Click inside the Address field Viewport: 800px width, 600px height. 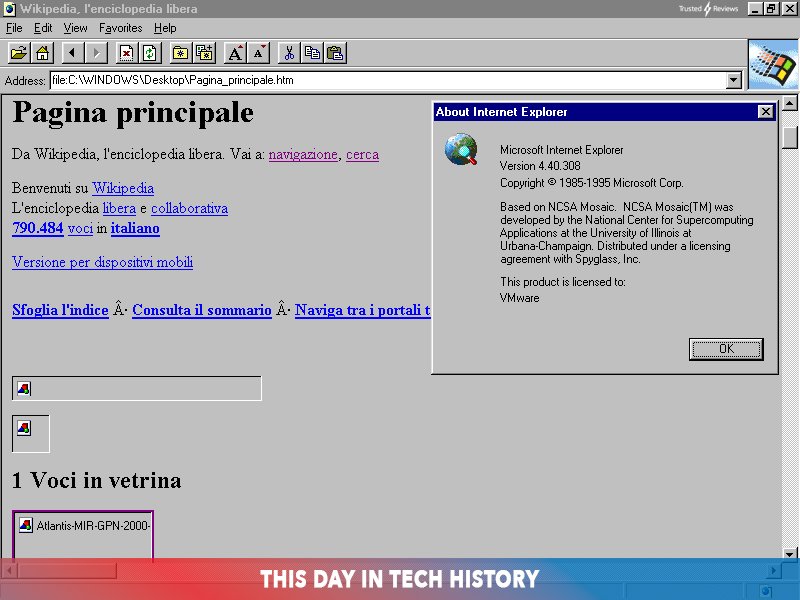click(x=388, y=80)
